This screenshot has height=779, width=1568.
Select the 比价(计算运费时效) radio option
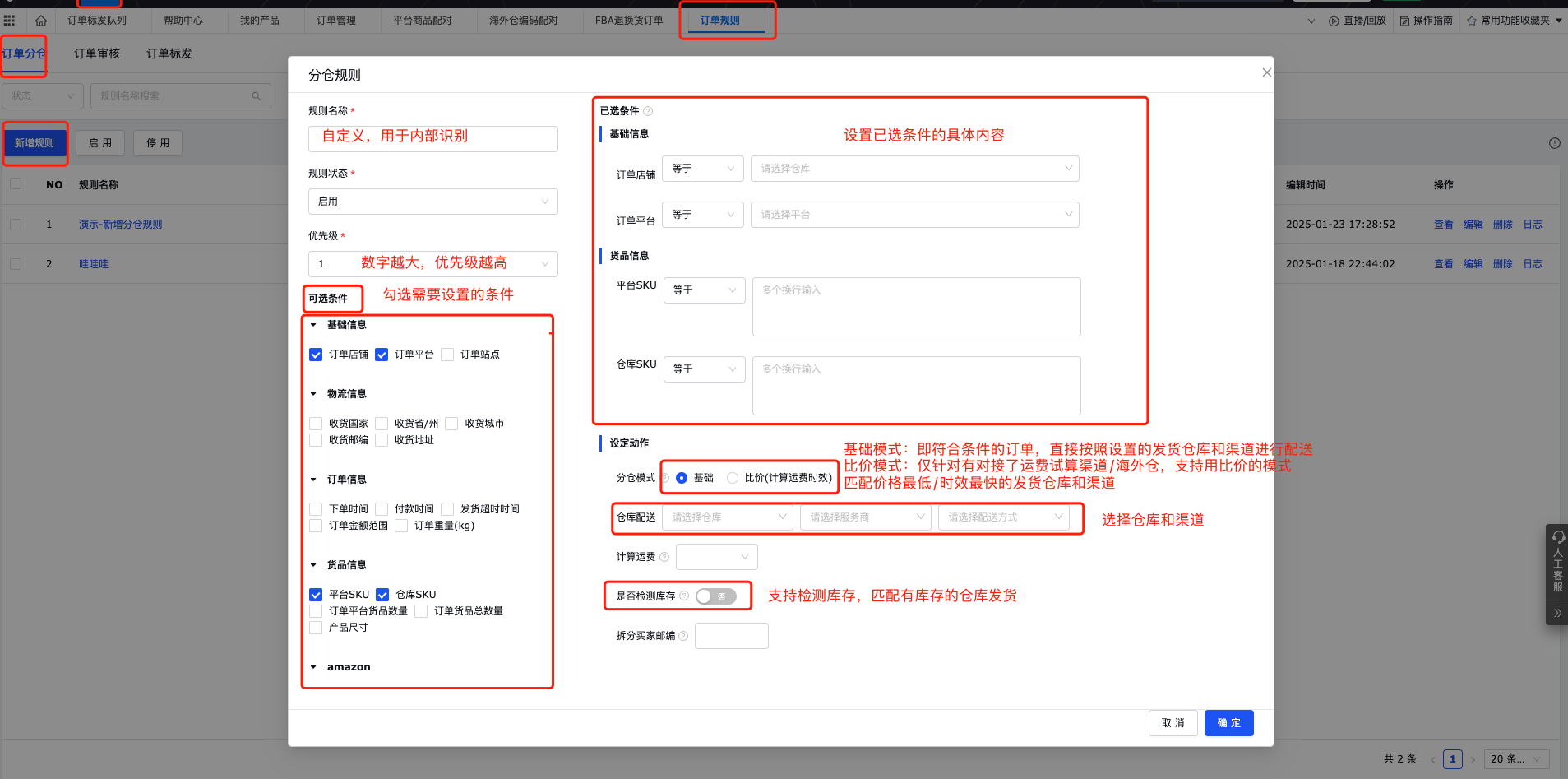[x=733, y=477]
